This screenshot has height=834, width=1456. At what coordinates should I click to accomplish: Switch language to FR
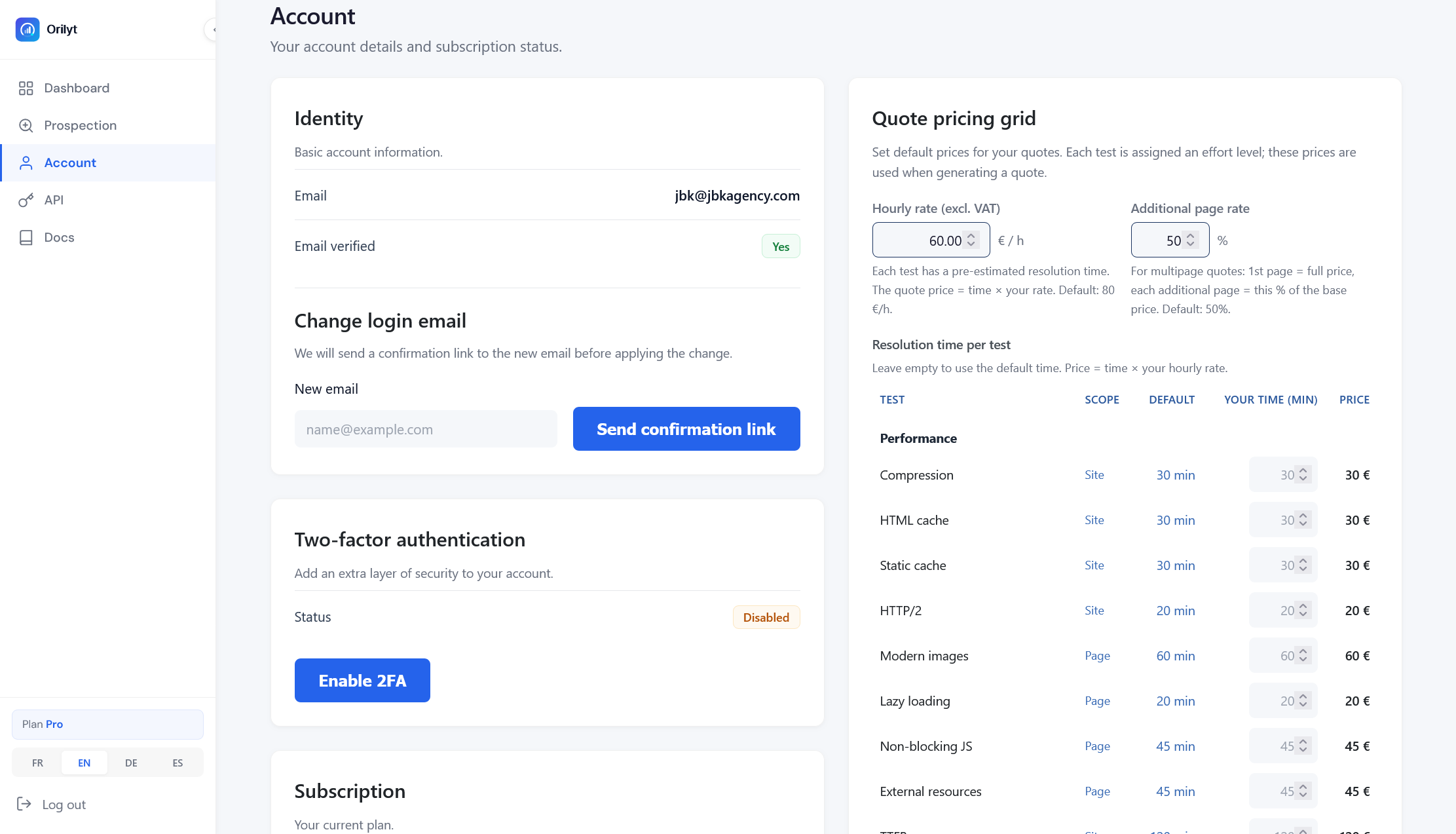37,763
